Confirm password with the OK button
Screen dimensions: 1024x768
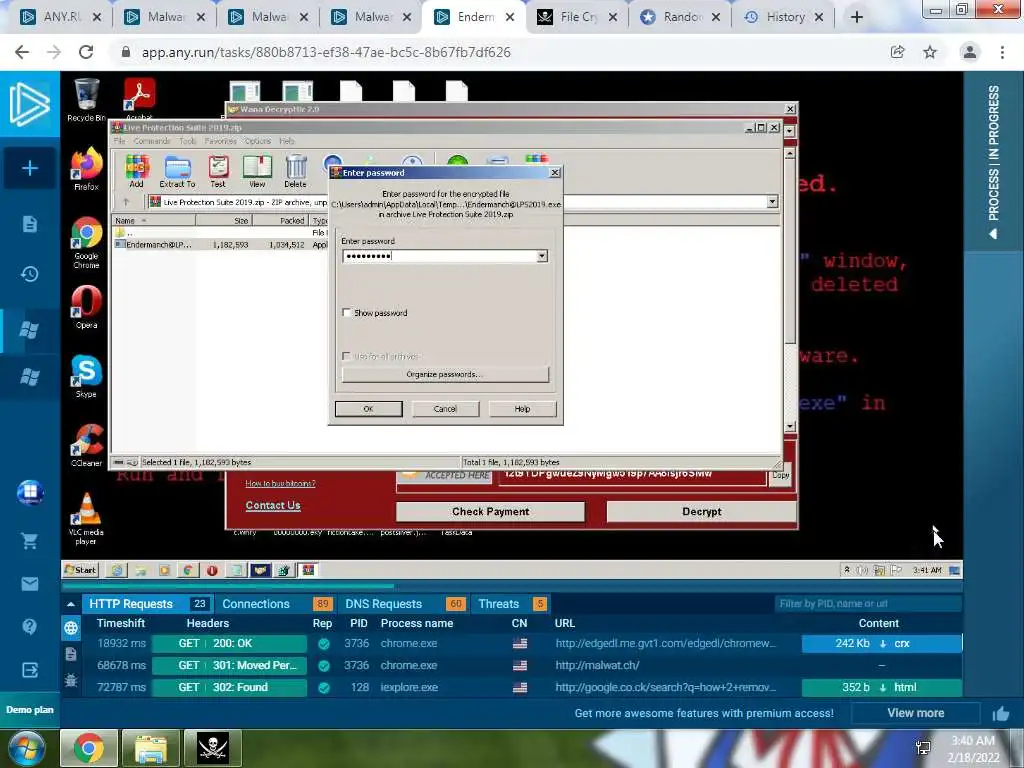pos(368,409)
